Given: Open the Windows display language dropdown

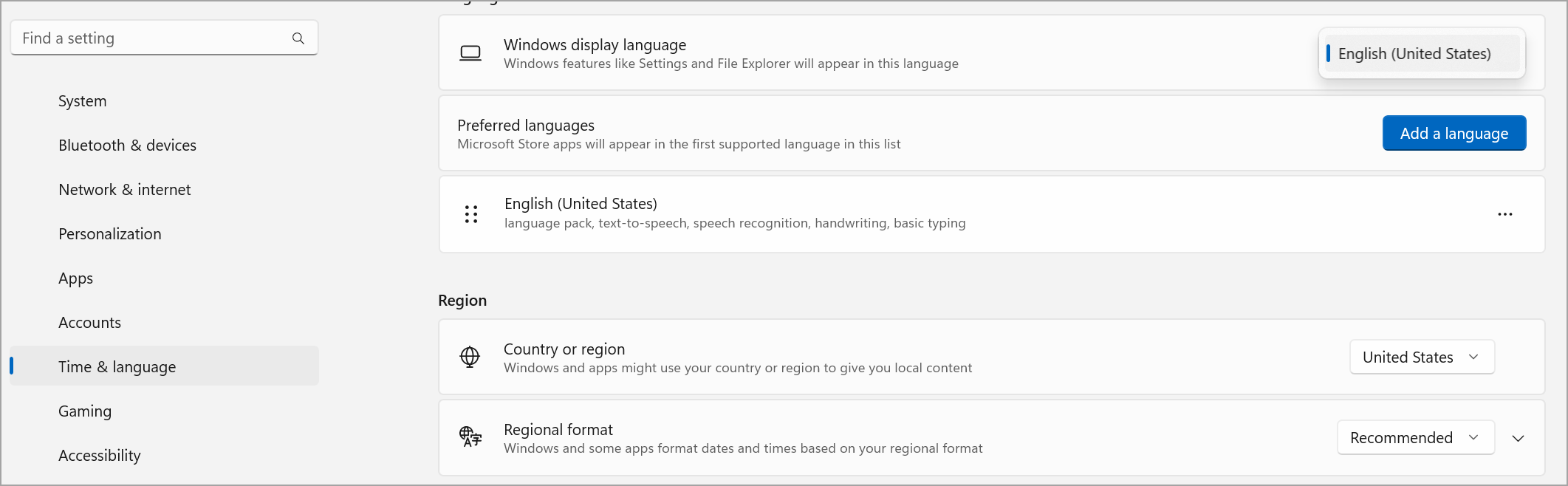Looking at the screenshot, I should (x=1420, y=53).
